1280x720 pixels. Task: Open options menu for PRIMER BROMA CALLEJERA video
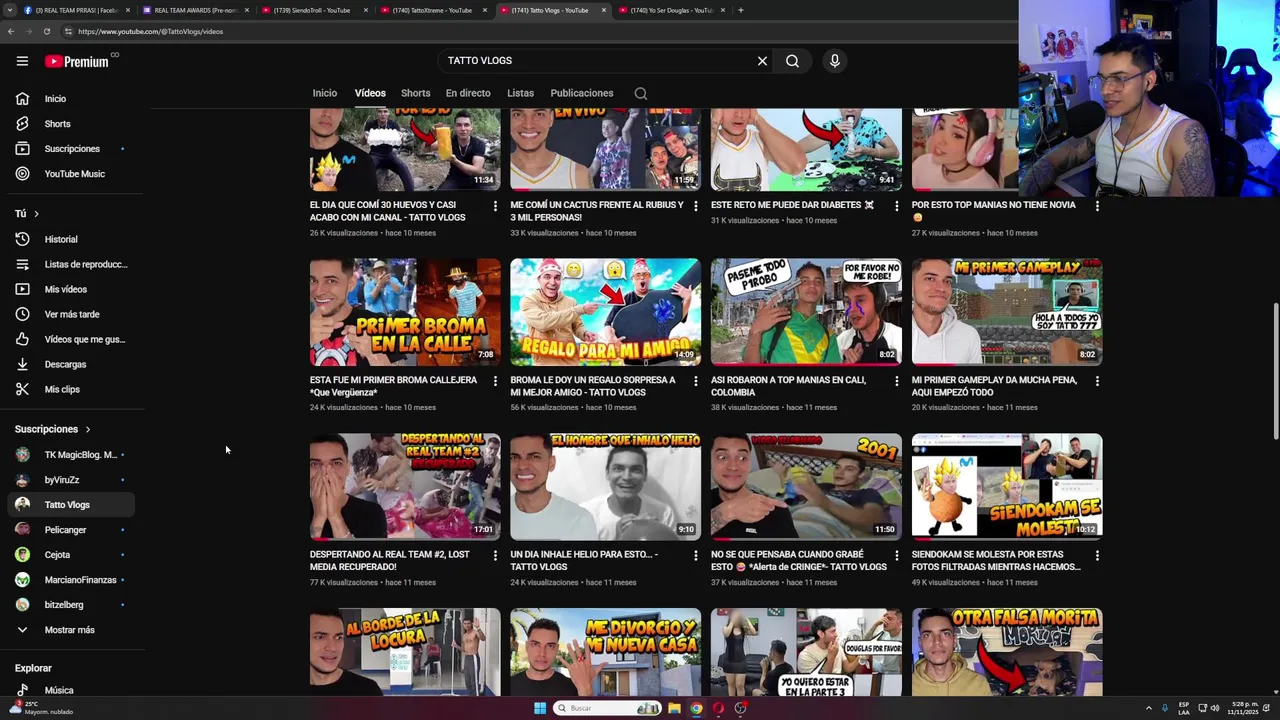495,381
